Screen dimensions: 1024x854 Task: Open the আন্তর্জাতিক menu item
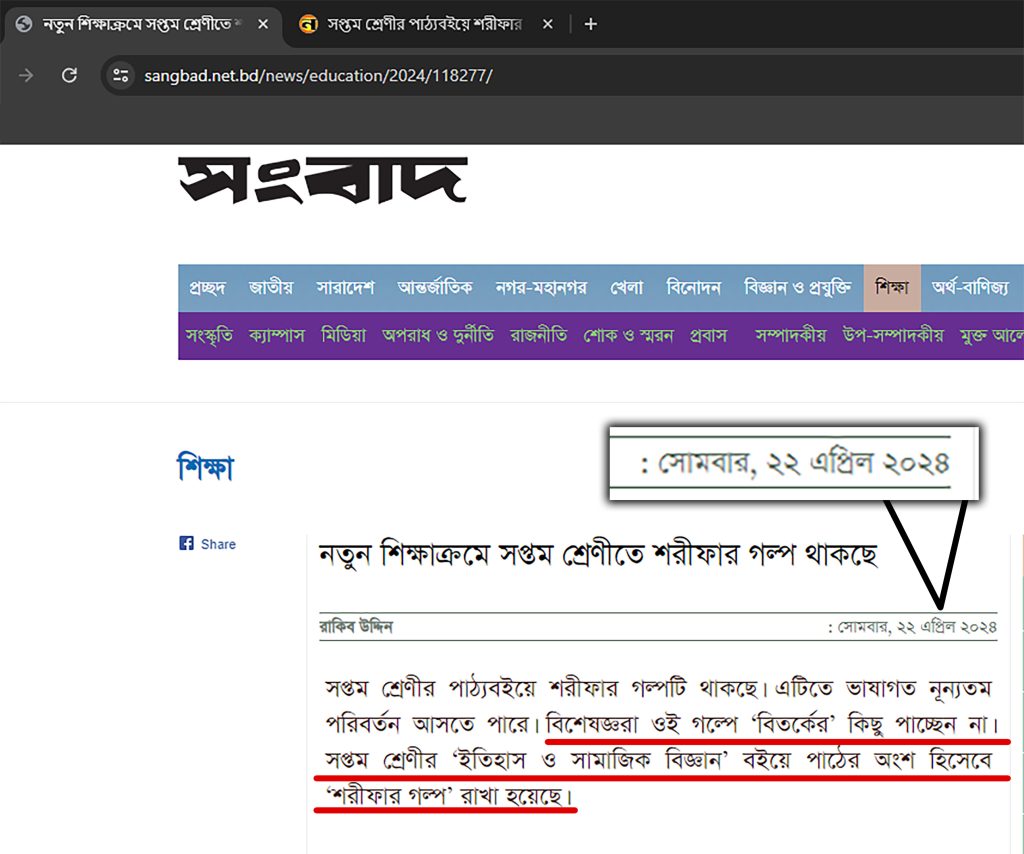pyautogui.click(x=434, y=287)
